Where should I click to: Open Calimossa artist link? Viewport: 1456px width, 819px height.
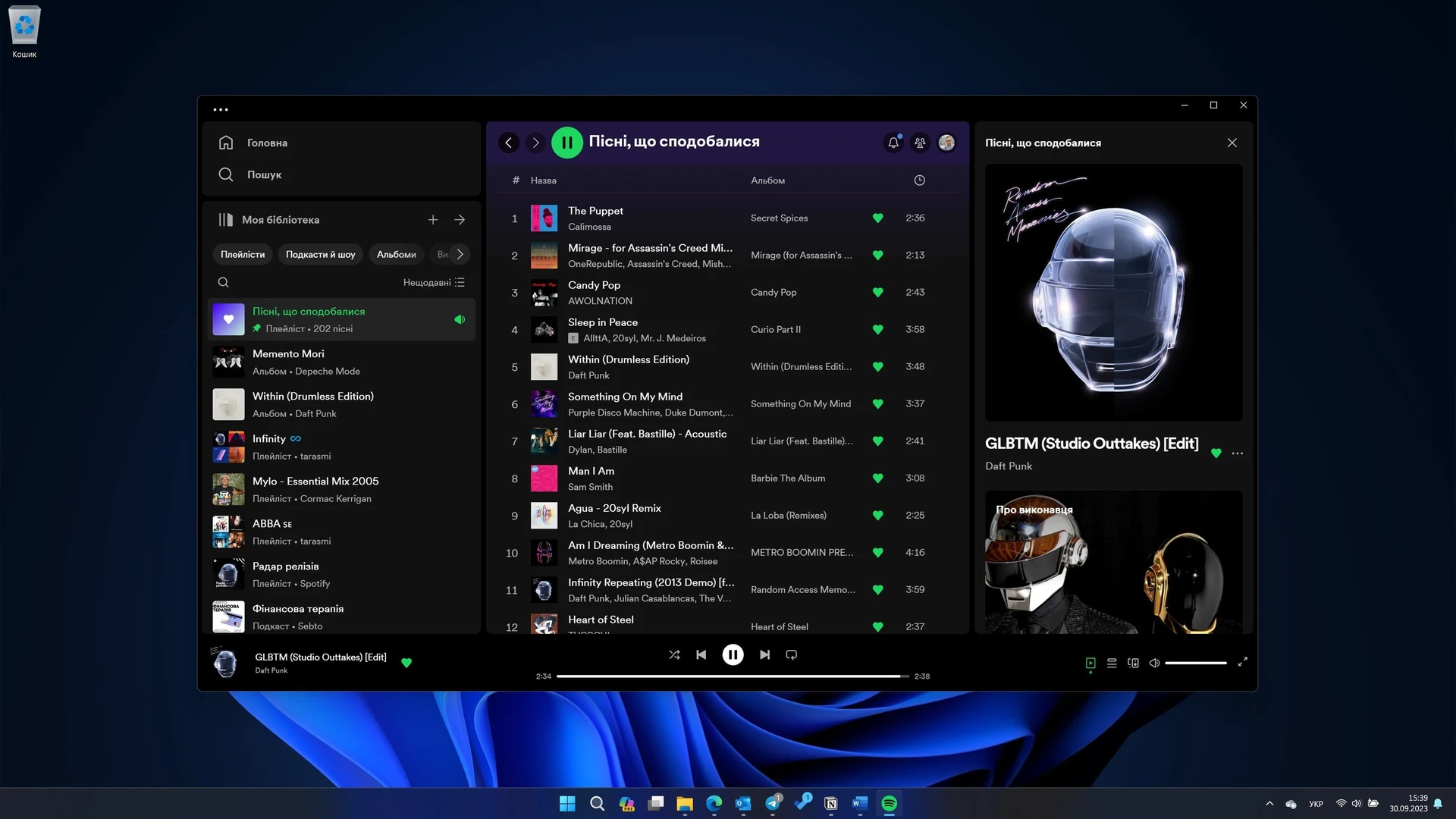(589, 227)
